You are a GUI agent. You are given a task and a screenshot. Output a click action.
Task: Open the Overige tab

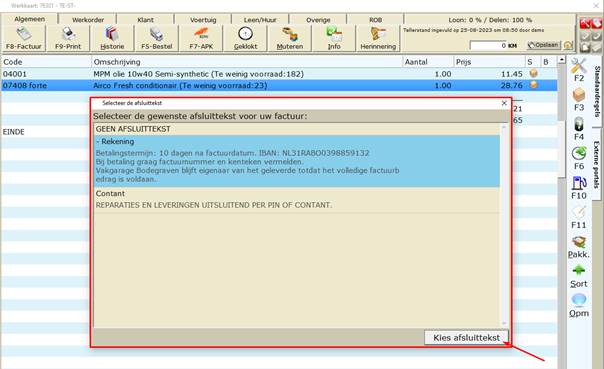click(x=318, y=20)
